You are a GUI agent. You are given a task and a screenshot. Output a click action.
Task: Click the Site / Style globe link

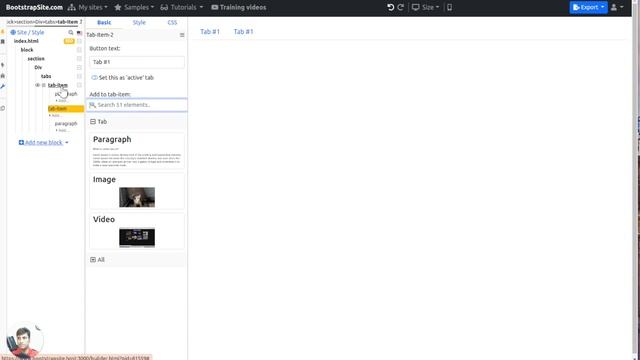coord(27,32)
